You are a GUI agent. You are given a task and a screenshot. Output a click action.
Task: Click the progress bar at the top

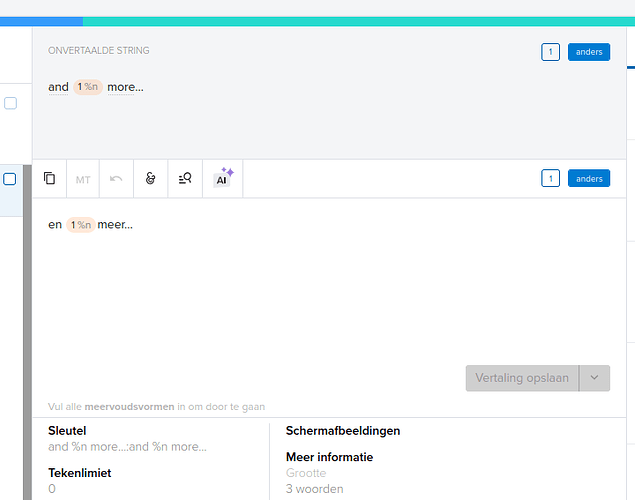(x=317, y=20)
